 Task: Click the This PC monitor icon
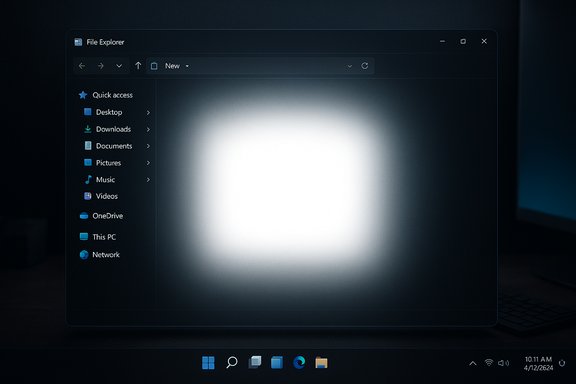[x=84, y=236]
